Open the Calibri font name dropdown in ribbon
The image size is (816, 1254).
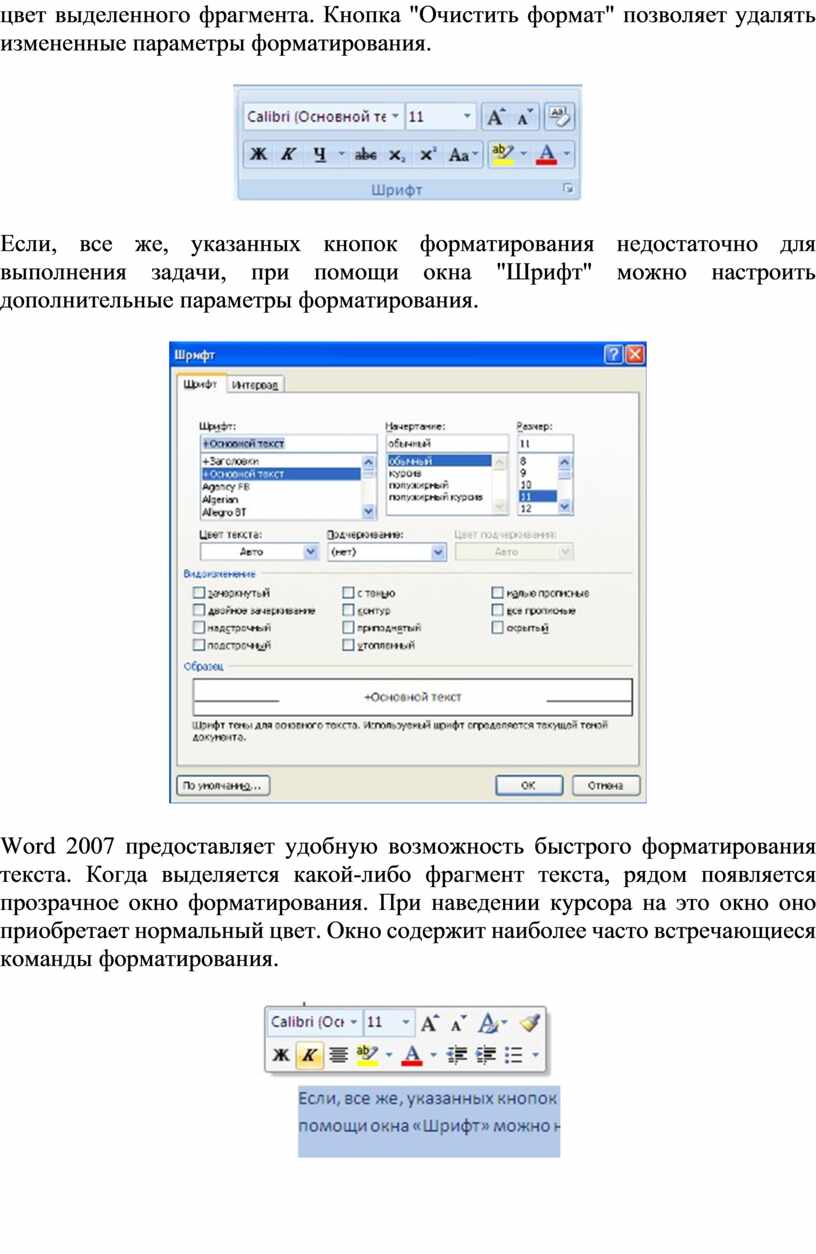[x=396, y=117]
